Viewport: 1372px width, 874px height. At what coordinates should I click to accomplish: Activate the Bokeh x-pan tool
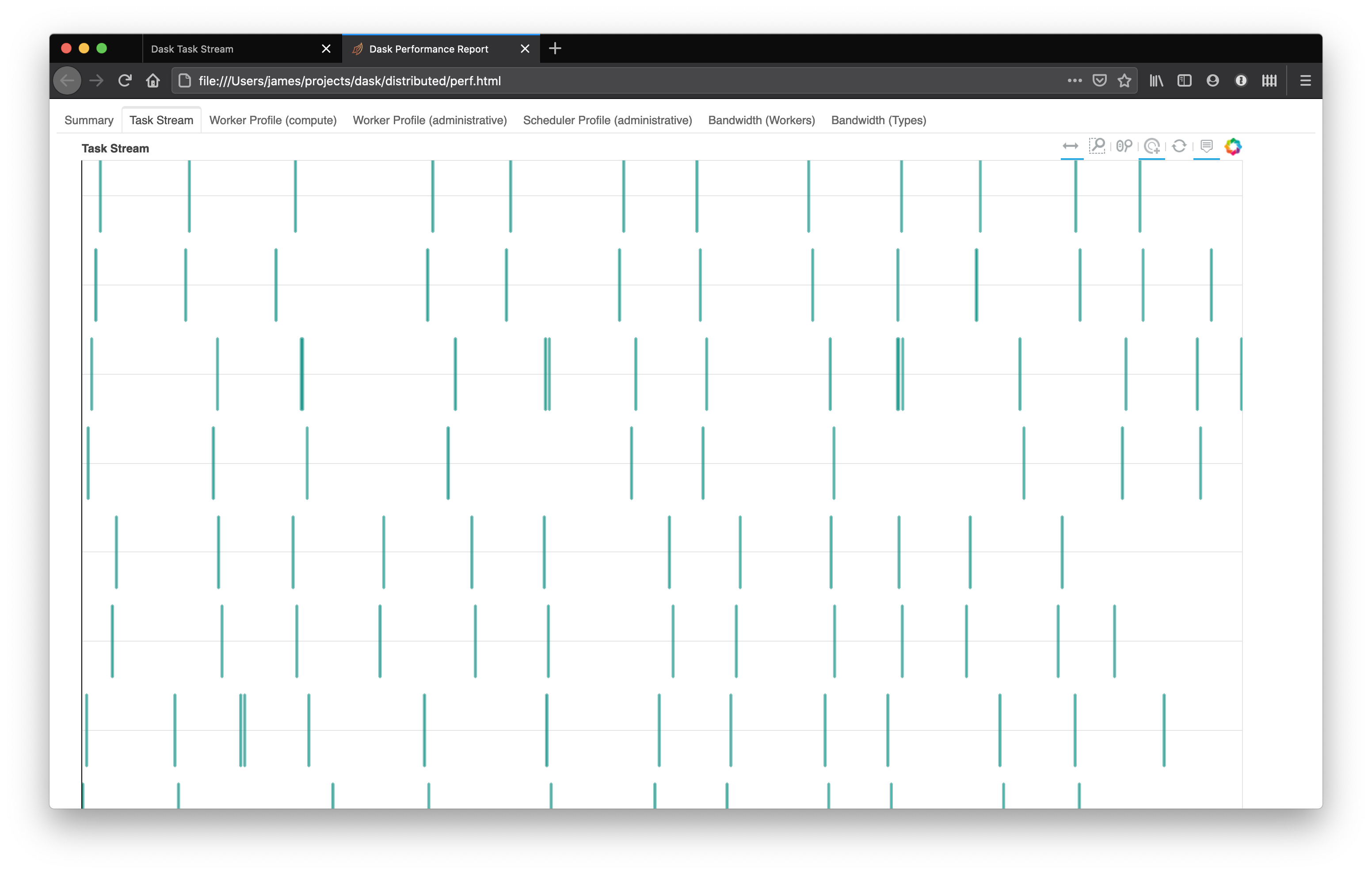(1071, 146)
